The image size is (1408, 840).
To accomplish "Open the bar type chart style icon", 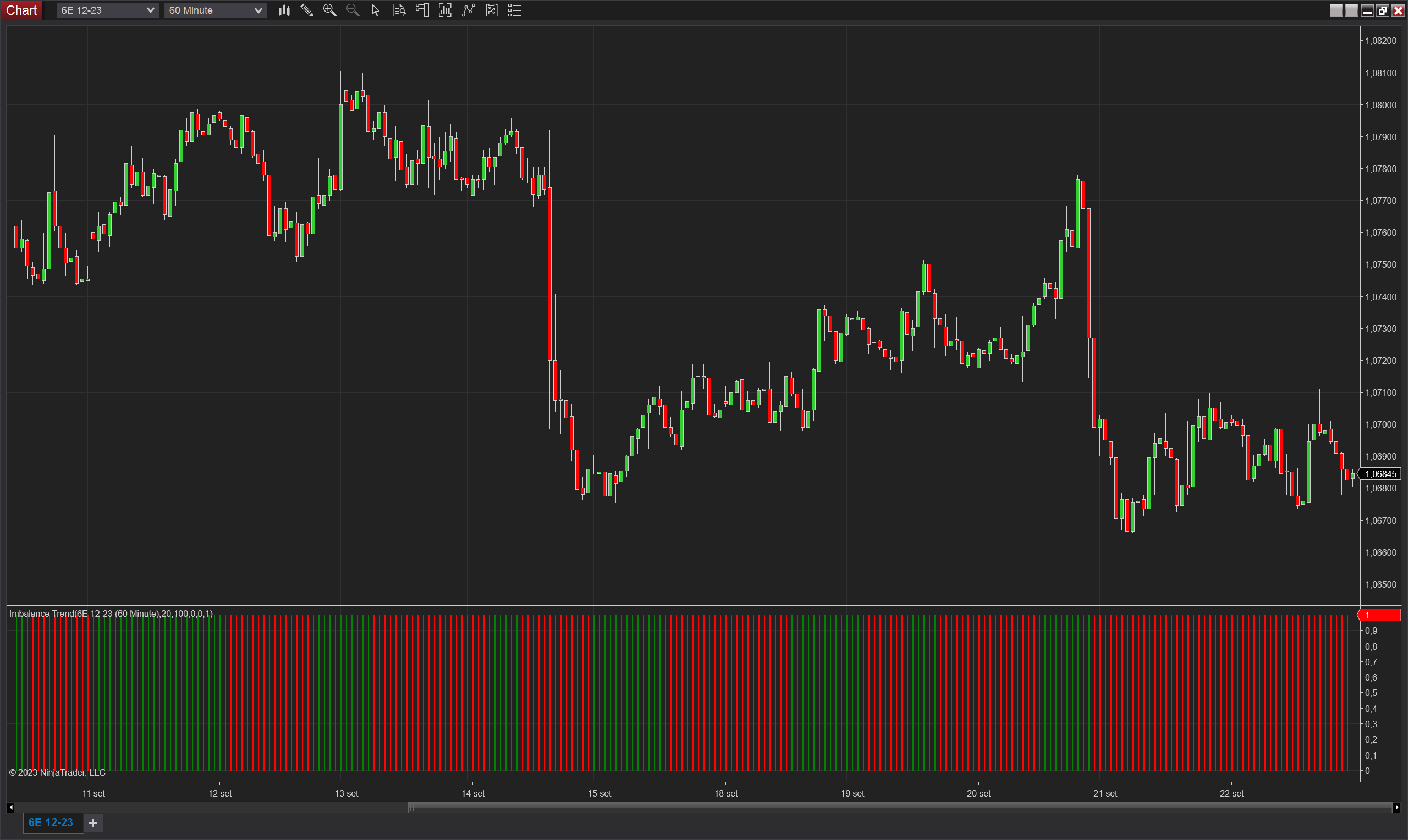I will tap(284, 10).
